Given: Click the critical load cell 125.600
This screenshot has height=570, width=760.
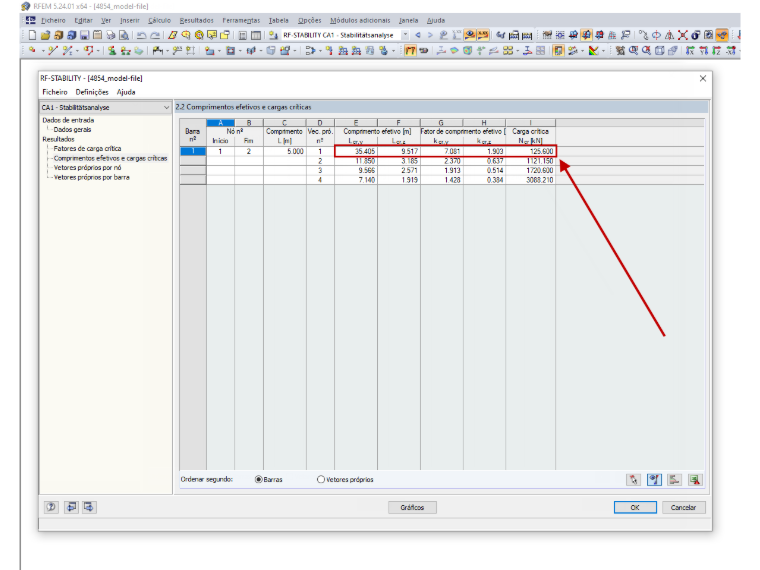Looking at the screenshot, I should [x=530, y=151].
